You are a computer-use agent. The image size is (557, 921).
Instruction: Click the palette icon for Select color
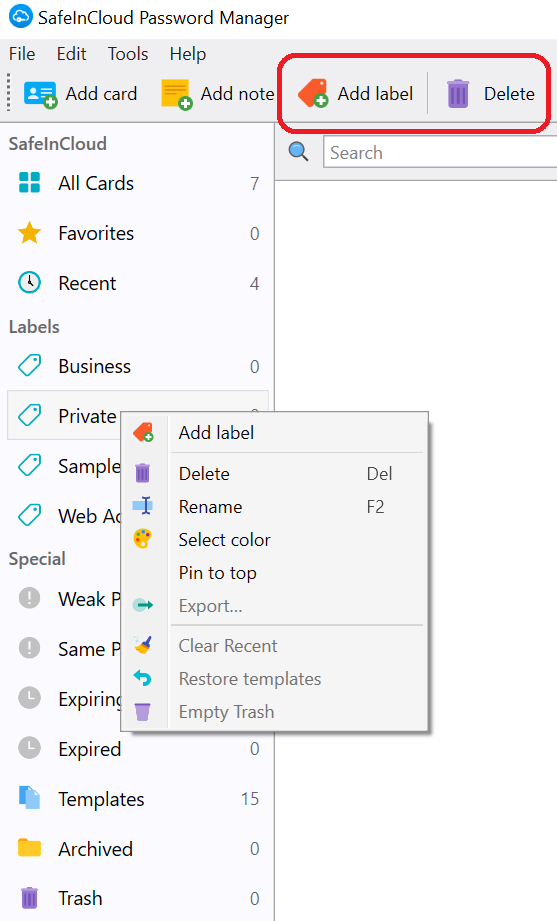click(x=143, y=539)
